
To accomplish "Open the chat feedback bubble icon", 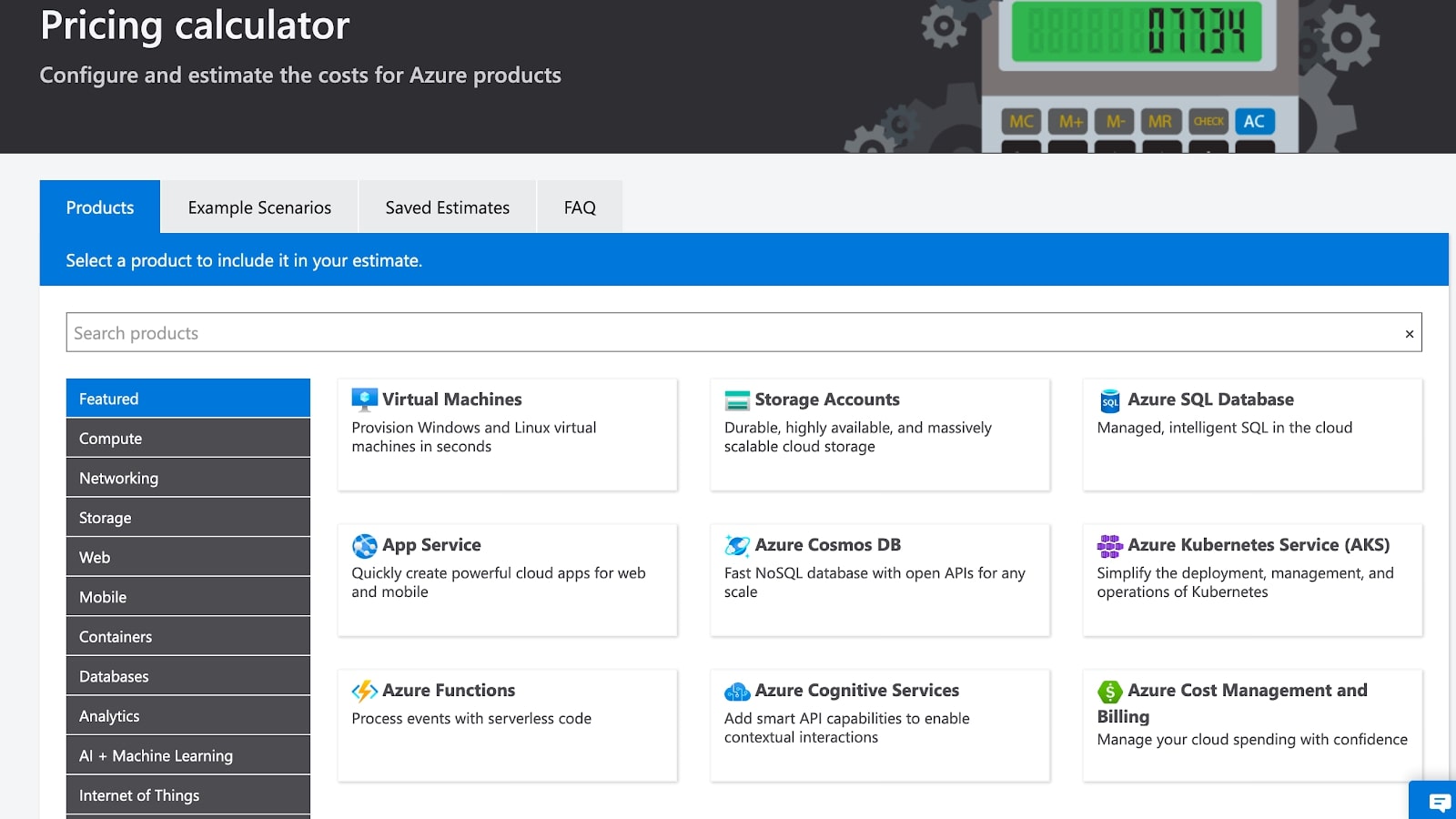I will point(1440,803).
